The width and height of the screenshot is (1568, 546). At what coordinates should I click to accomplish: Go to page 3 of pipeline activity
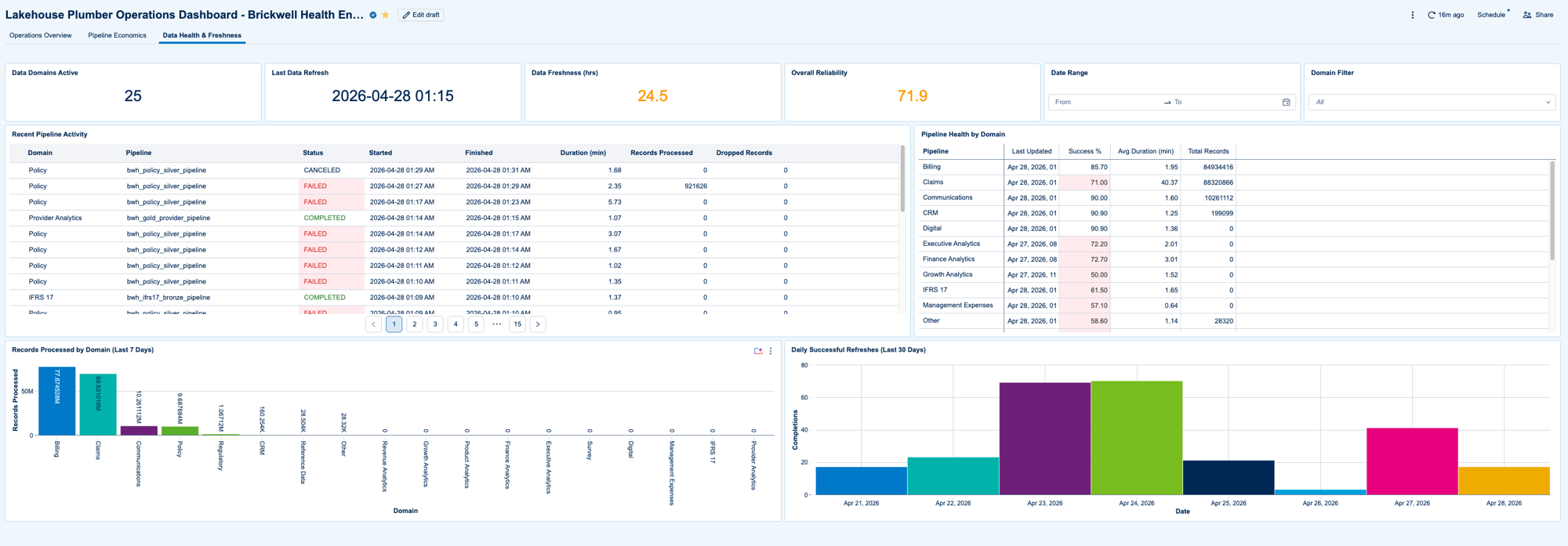(x=435, y=324)
